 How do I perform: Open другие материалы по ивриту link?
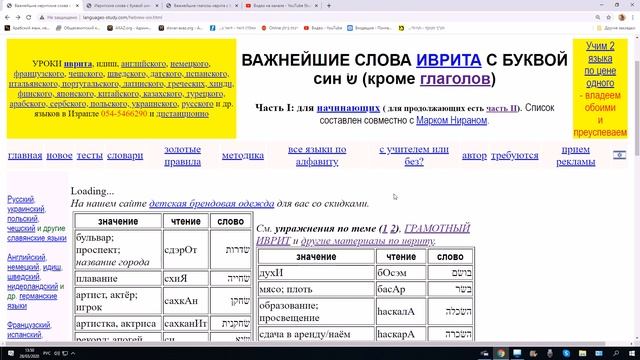[x=368, y=241]
